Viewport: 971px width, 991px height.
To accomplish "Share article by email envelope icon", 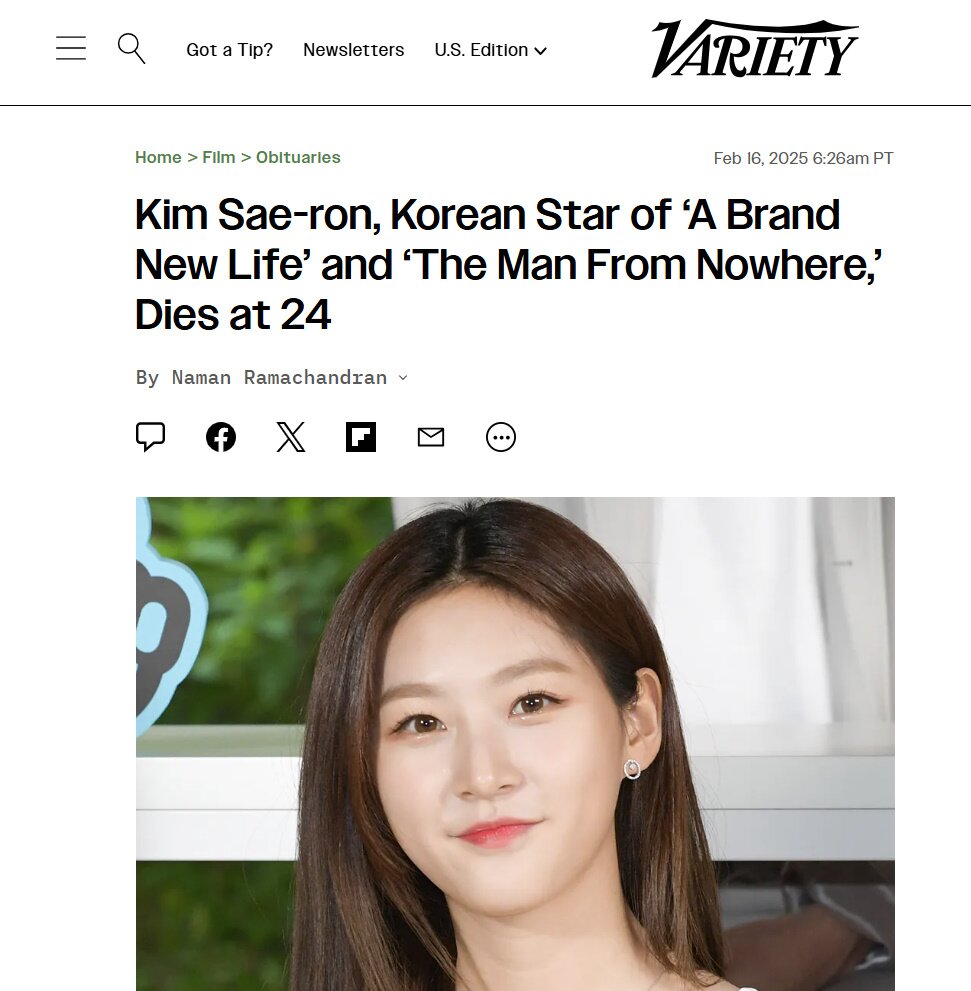I will point(431,437).
